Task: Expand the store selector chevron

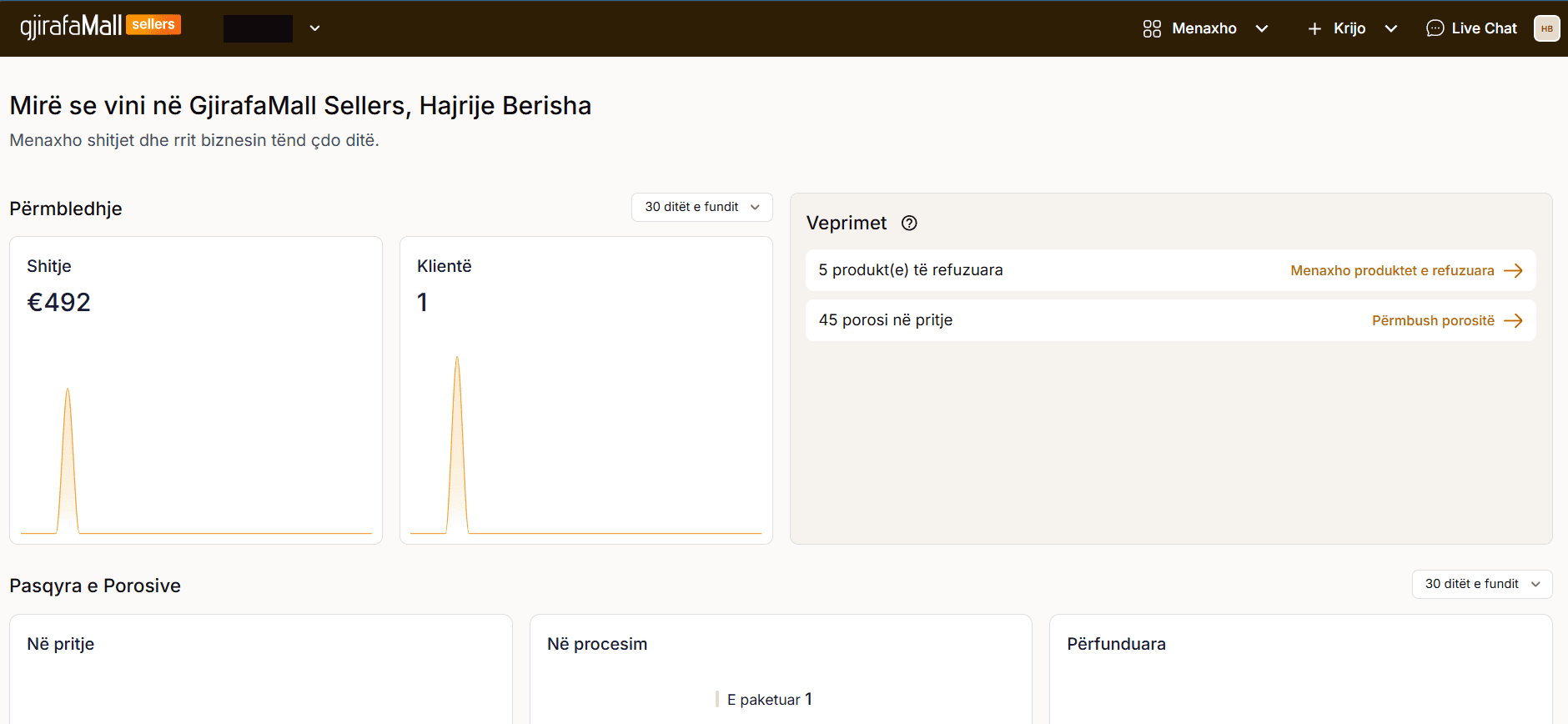Action: tap(314, 28)
